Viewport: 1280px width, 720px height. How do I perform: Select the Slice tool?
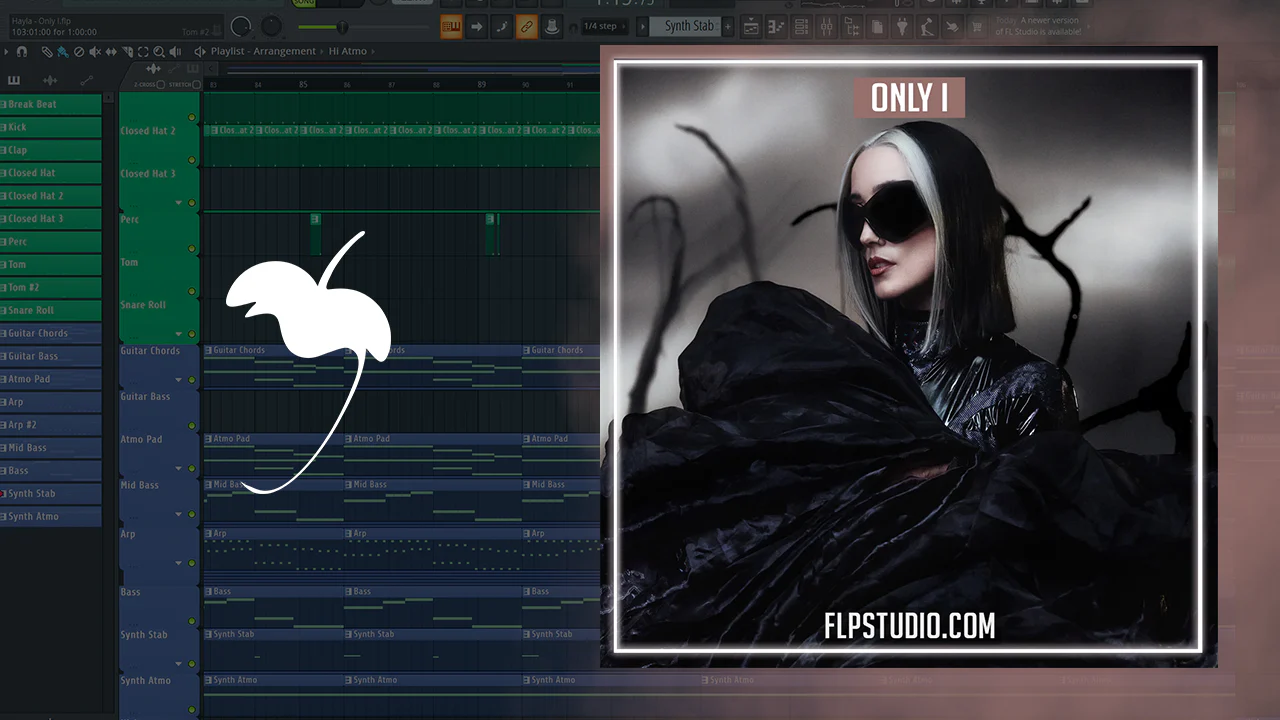click(127, 51)
